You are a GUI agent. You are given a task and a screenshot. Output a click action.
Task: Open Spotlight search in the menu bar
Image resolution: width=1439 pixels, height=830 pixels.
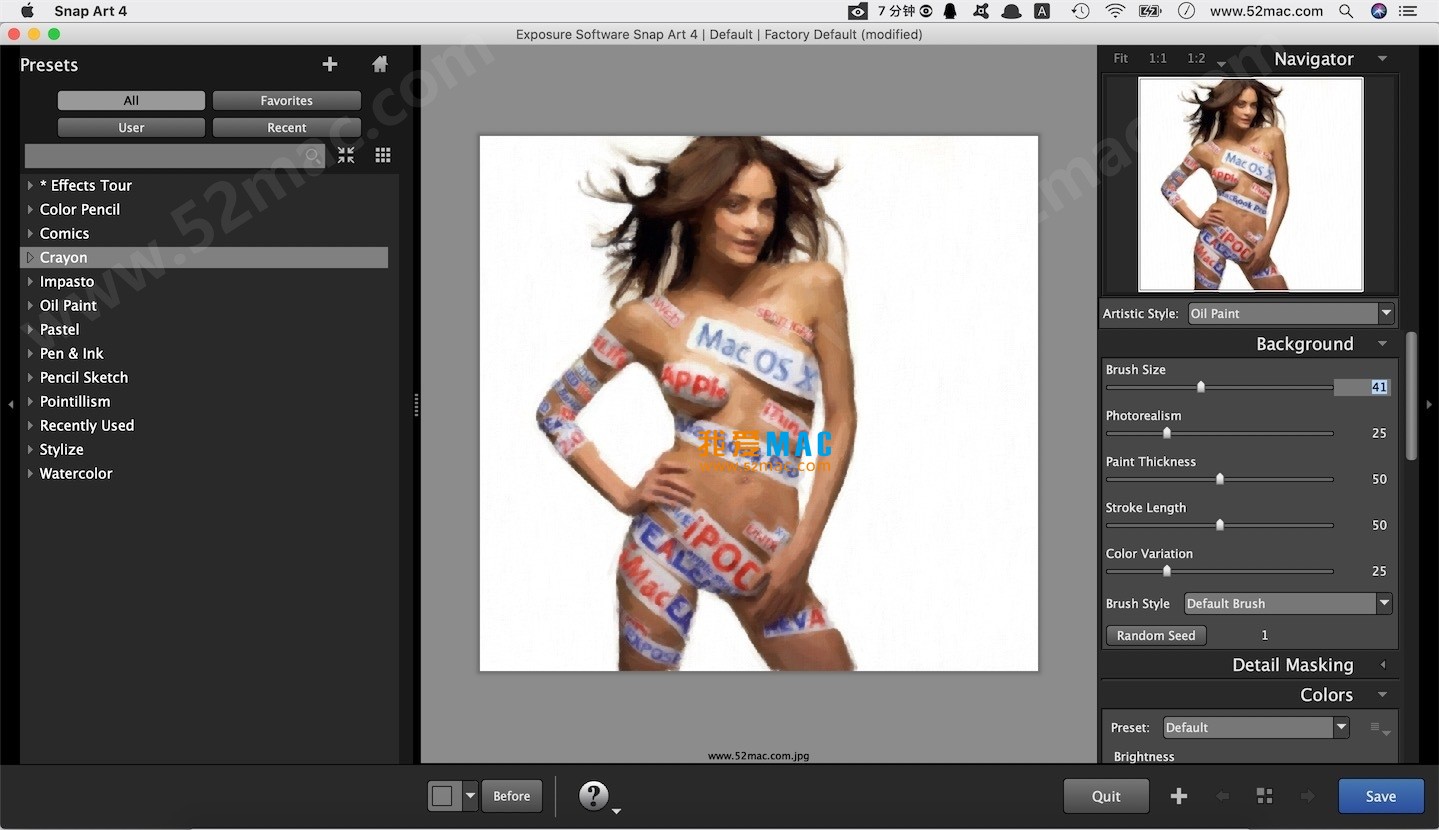pyautogui.click(x=1346, y=11)
